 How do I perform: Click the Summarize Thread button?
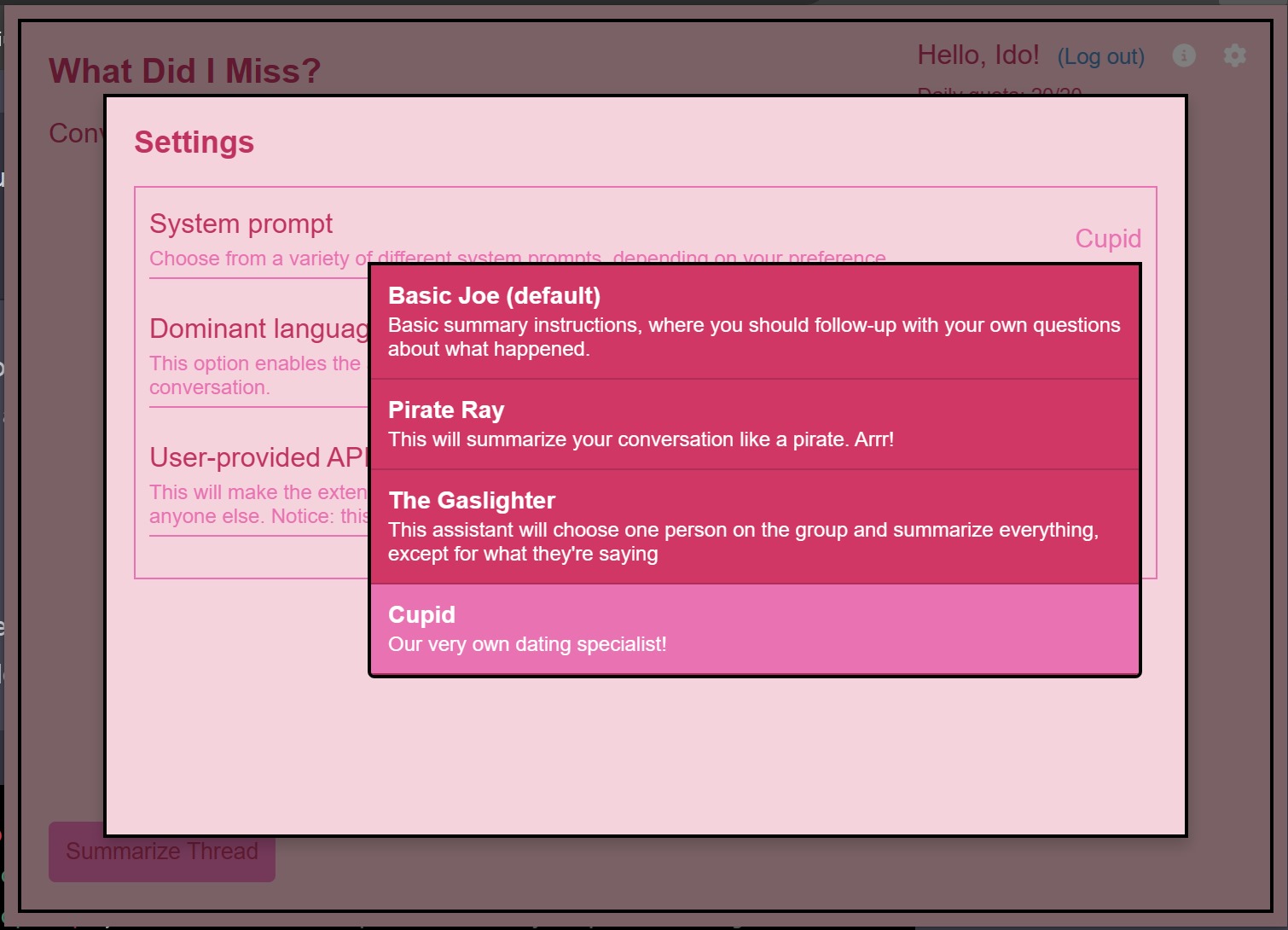[162, 852]
